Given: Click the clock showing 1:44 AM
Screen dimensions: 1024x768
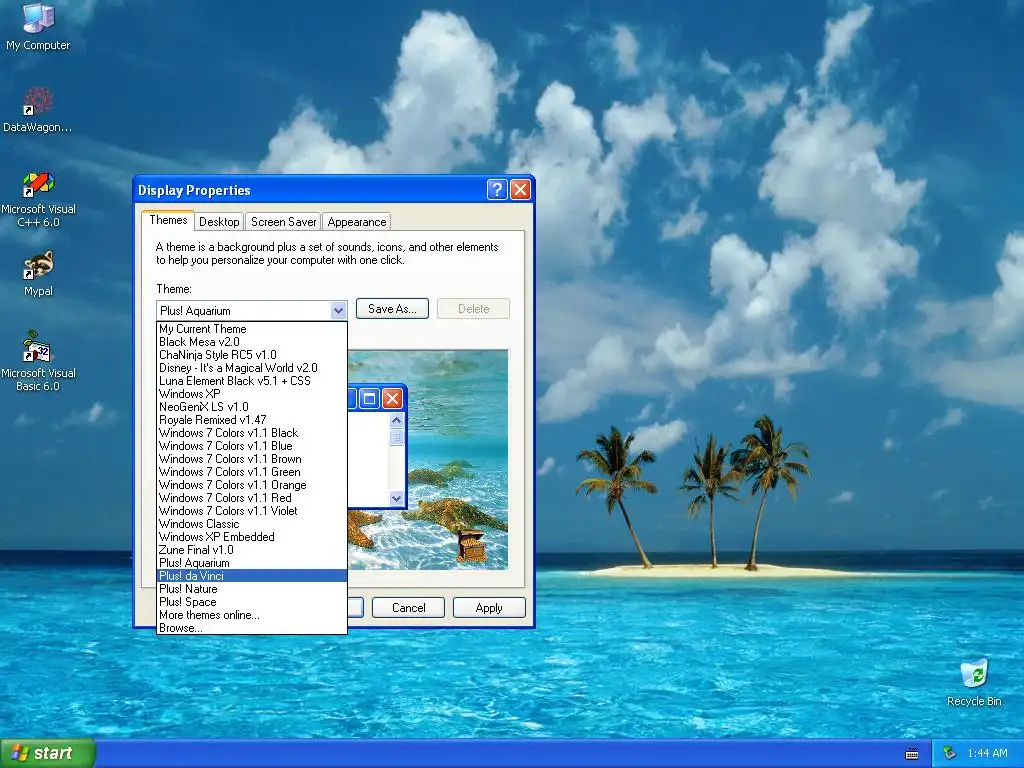Looking at the screenshot, I should coord(987,754).
